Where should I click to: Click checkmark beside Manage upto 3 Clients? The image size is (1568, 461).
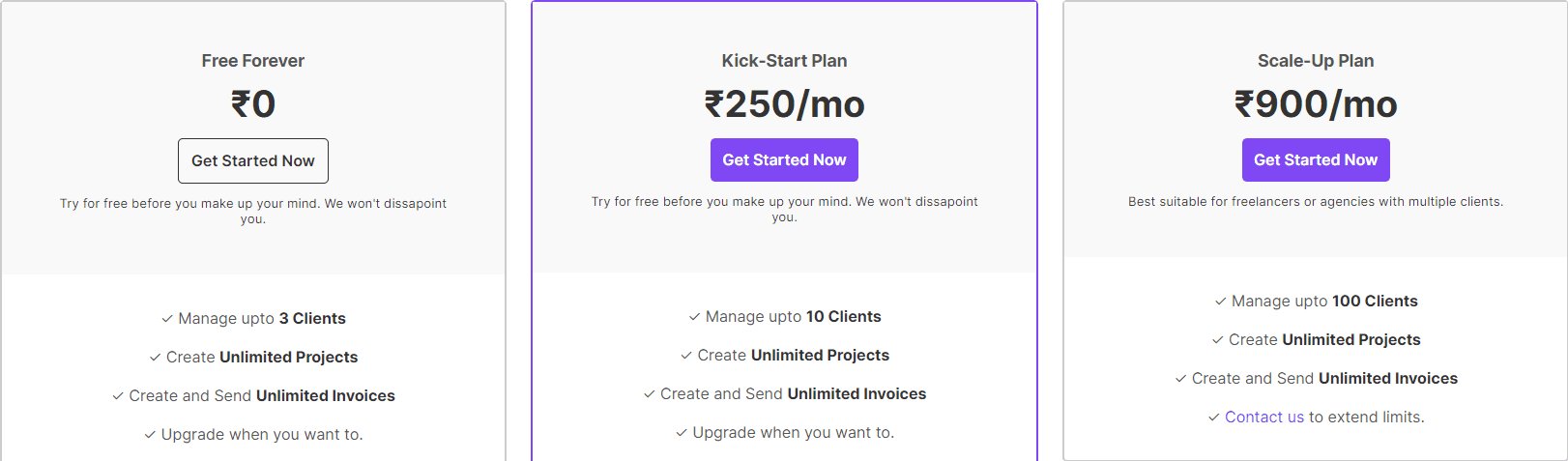tap(167, 319)
